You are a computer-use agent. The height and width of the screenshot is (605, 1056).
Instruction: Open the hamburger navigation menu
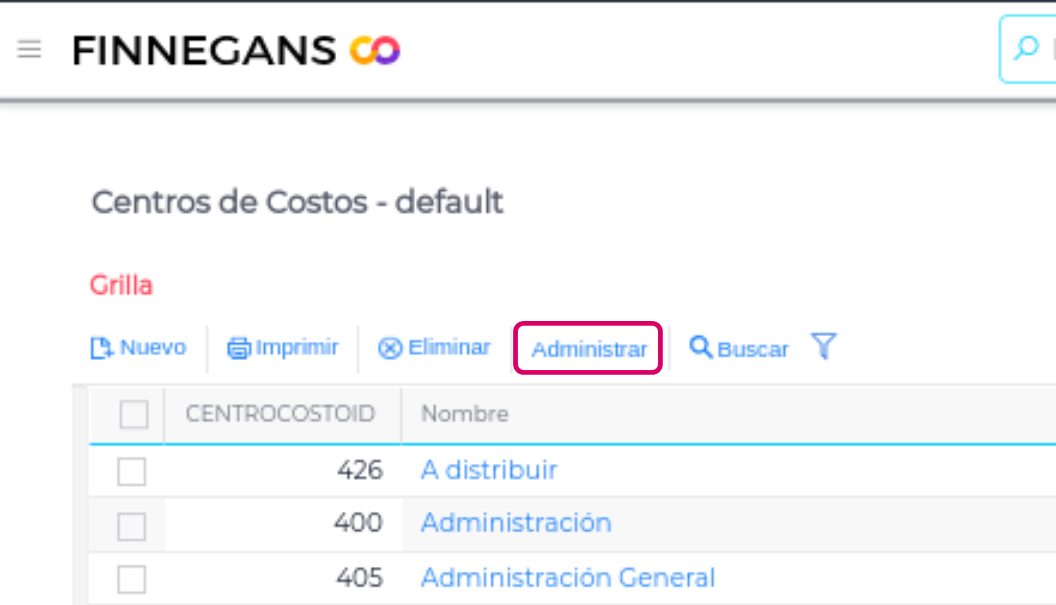pyautogui.click(x=29, y=49)
